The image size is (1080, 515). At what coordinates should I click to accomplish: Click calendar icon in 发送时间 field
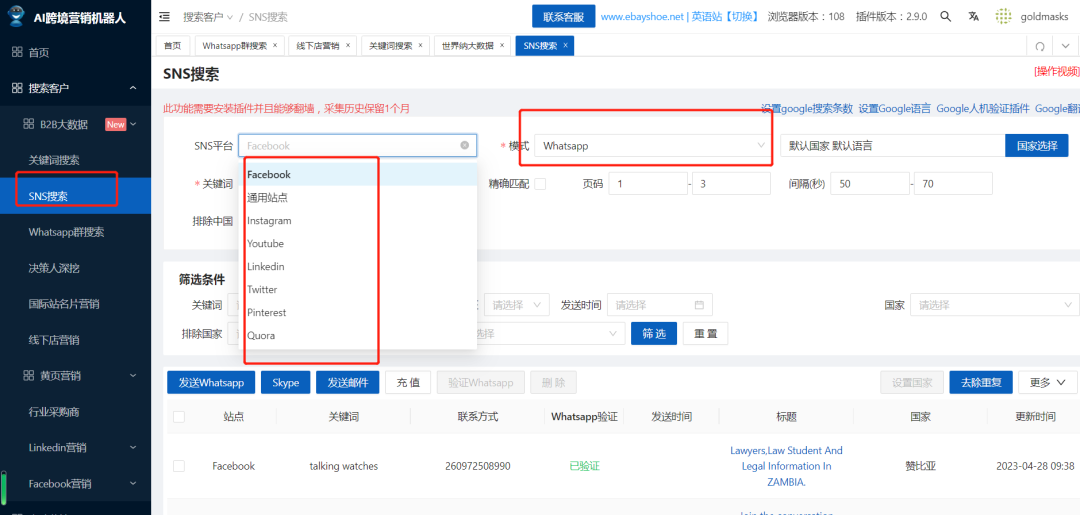click(699, 305)
